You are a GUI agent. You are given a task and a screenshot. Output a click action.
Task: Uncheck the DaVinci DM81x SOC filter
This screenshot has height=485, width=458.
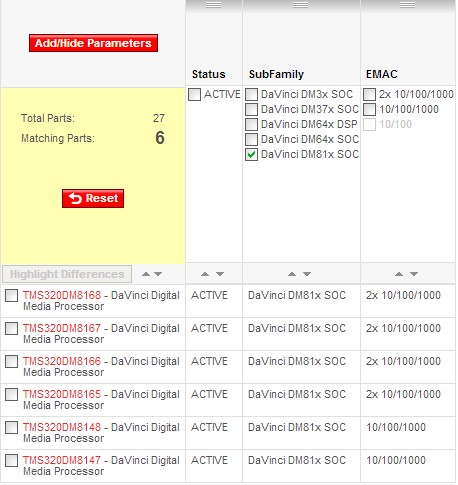251,154
